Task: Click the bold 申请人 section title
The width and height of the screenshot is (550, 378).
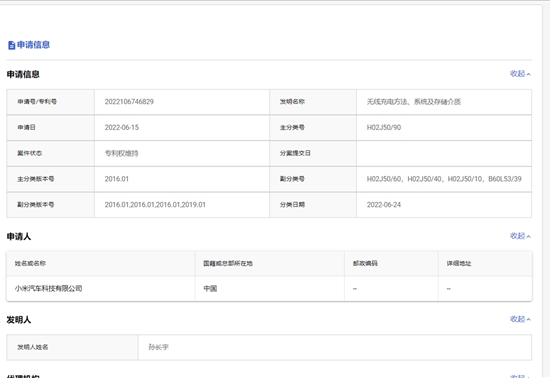Action: tap(19, 237)
